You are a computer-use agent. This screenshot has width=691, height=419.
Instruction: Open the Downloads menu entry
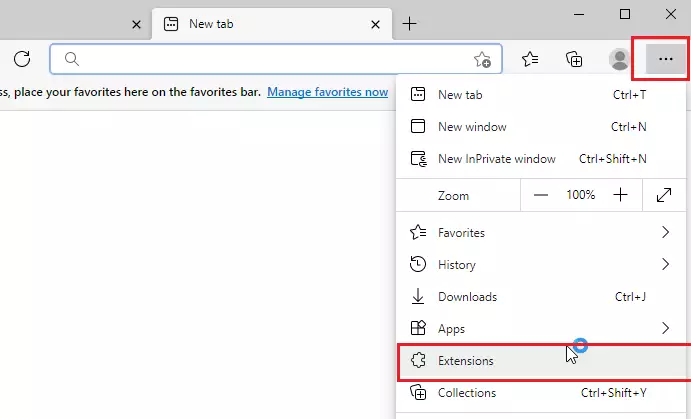pyautogui.click(x=541, y=297)
